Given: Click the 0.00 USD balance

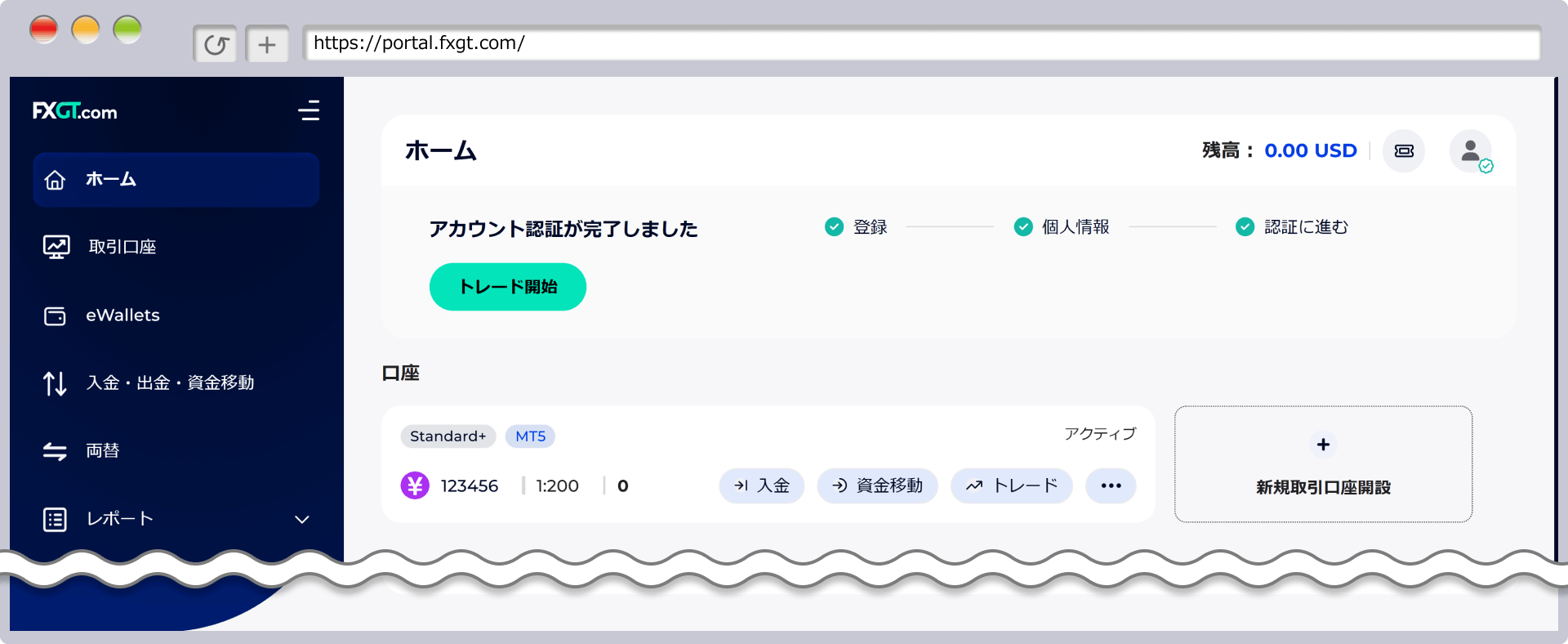Looking at the screenshot, I should click(x=1311, y=150).
